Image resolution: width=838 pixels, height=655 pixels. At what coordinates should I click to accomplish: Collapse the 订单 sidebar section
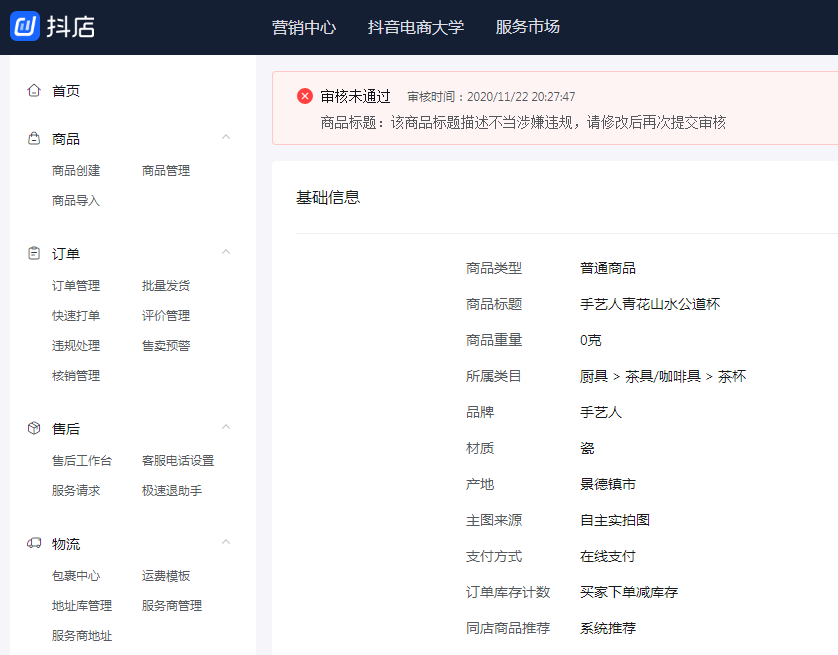tap(226, 253)
